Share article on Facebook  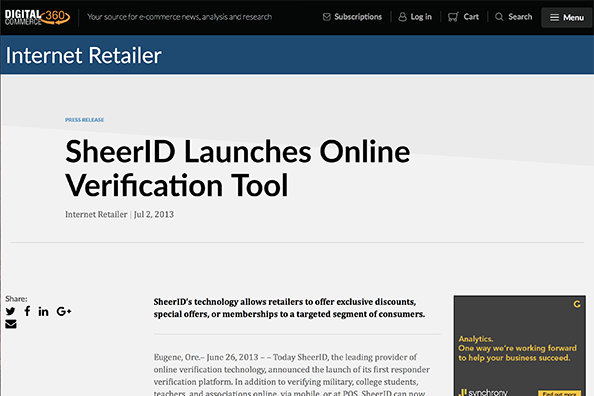tap(27, 311)
